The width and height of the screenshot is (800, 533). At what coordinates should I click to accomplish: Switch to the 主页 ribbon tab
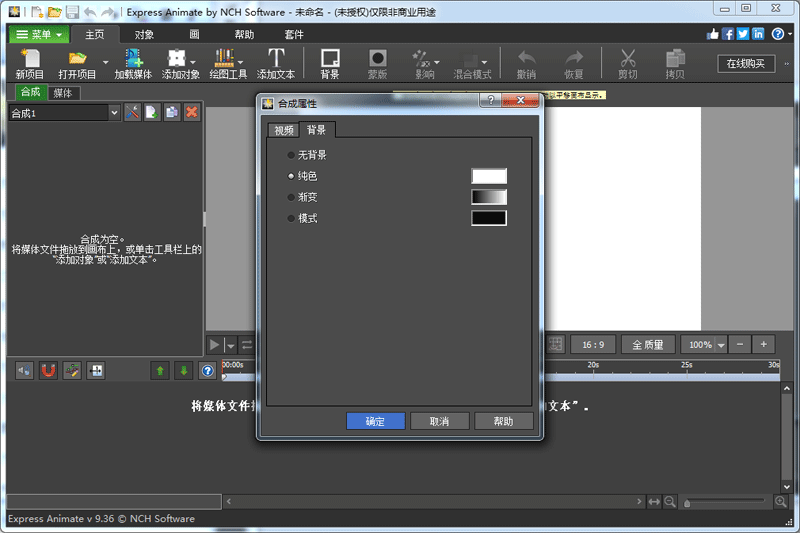(x=95, y=34)
